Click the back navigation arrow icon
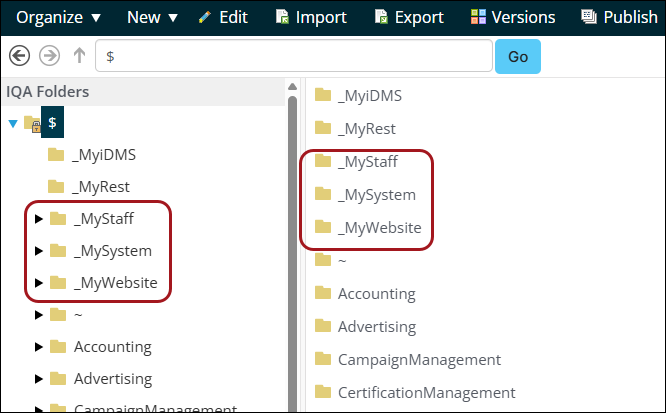The width and height of the screenshot is (666, 413). (18, 56)
